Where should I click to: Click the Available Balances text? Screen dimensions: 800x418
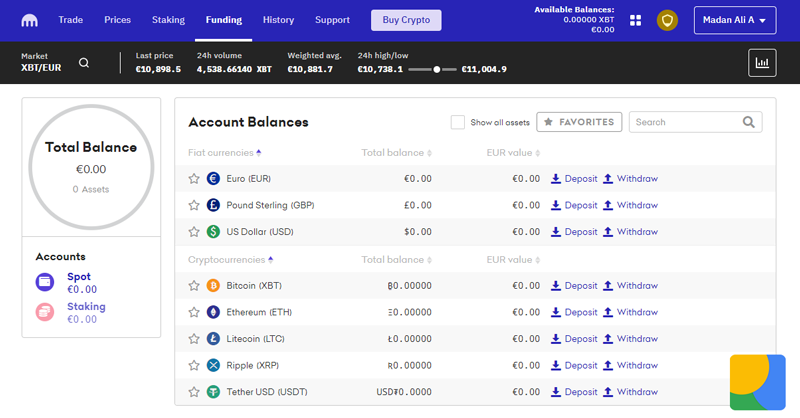574,10
